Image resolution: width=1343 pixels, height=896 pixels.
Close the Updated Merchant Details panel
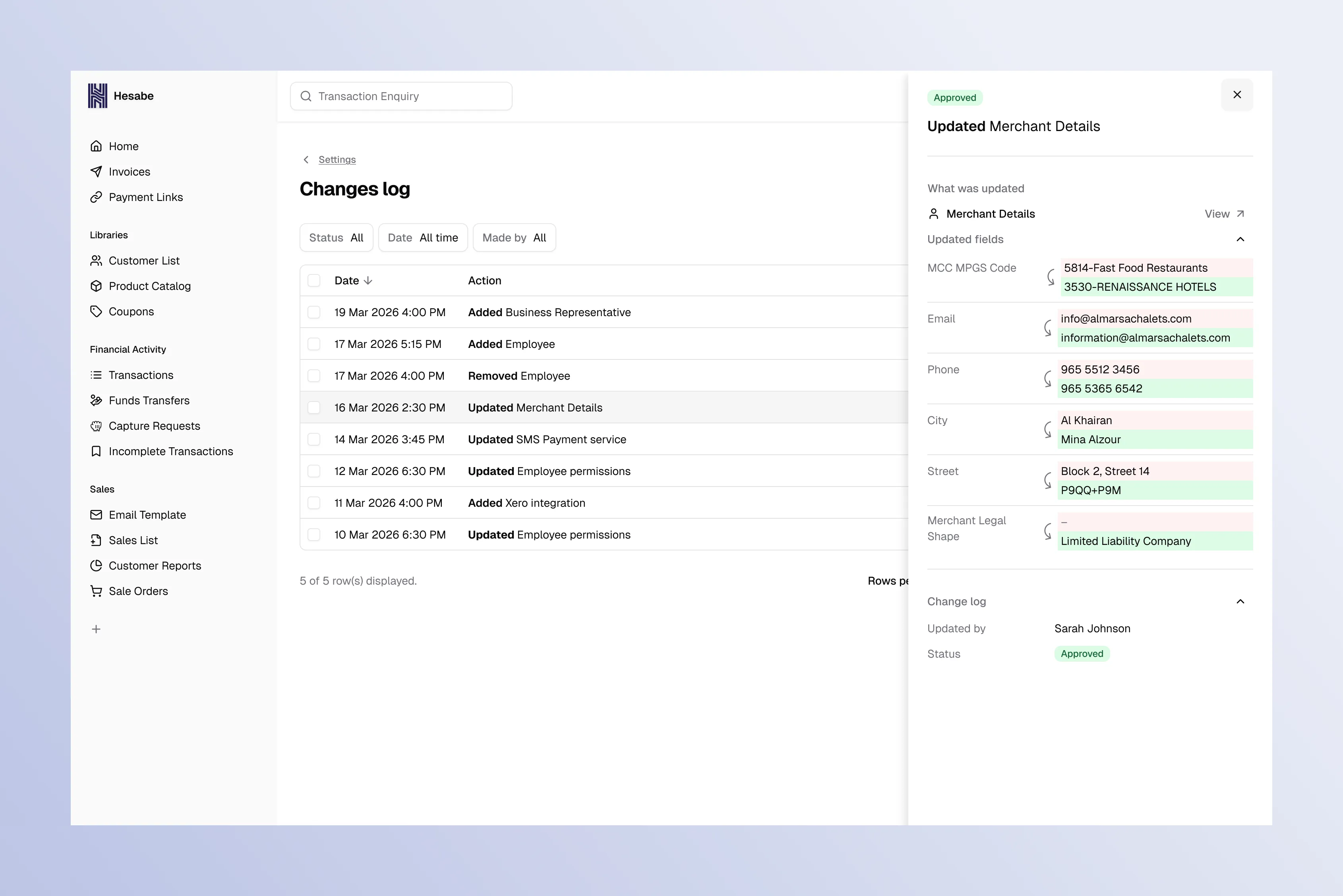pos(1237,95)
